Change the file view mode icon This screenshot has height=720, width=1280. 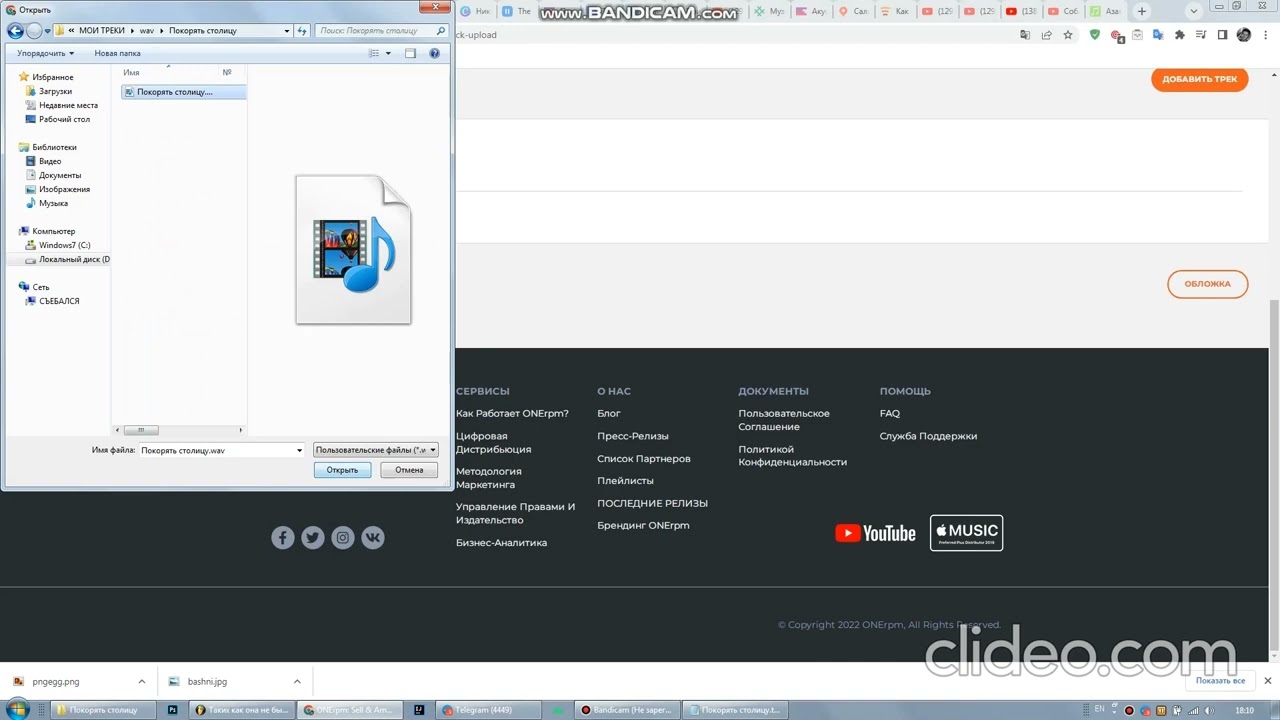374,53
